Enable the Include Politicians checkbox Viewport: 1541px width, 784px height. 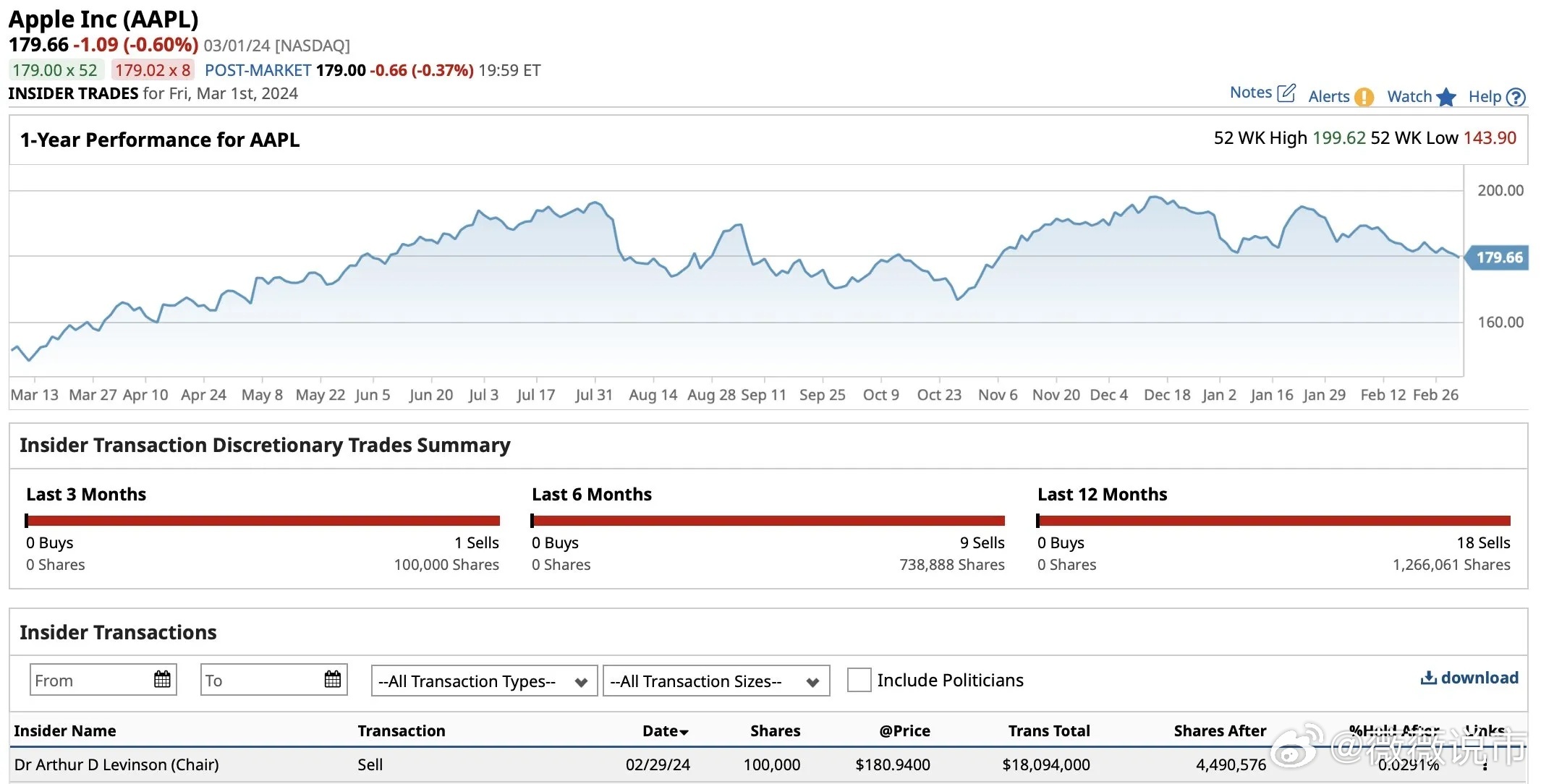[x=859, y=680]
